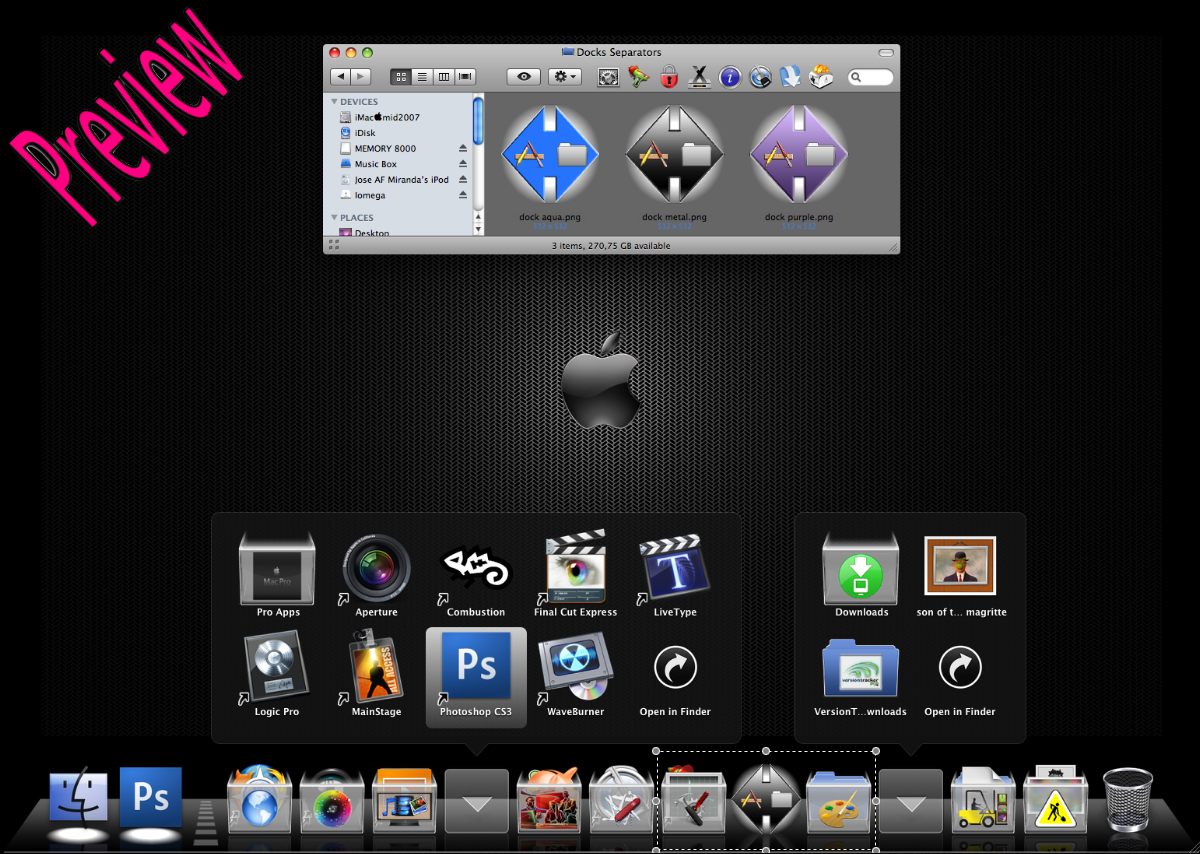Click the Quick Look eye button
Screen dimensions: 1200x854
coord(524,77)
